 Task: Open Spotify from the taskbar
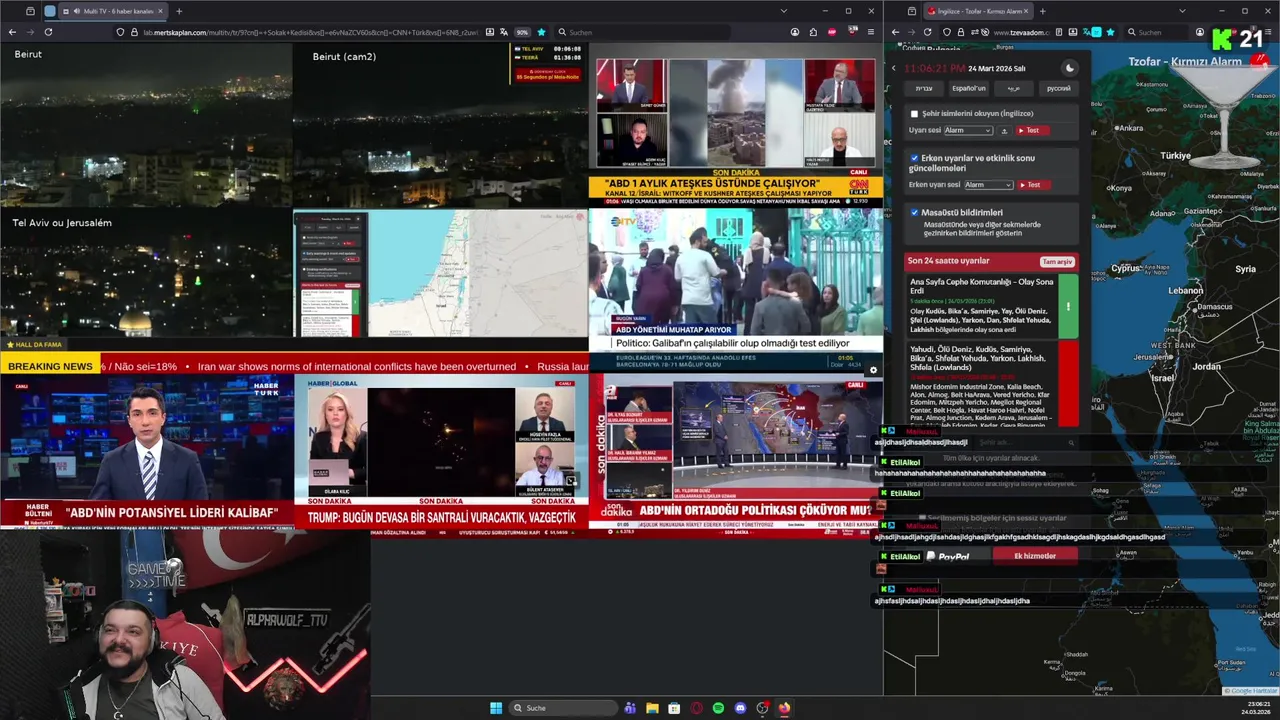coord(718,708)
